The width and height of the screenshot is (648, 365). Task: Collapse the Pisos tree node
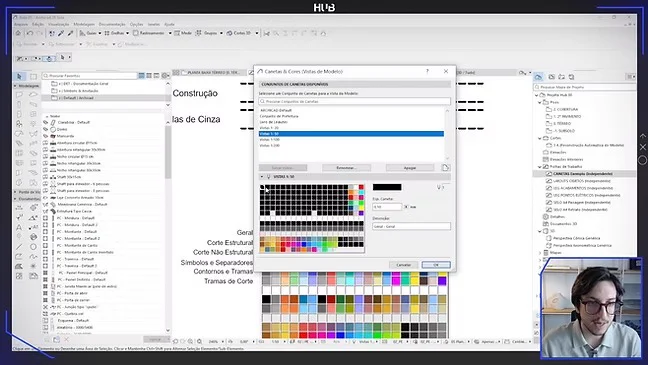[540, 102]
